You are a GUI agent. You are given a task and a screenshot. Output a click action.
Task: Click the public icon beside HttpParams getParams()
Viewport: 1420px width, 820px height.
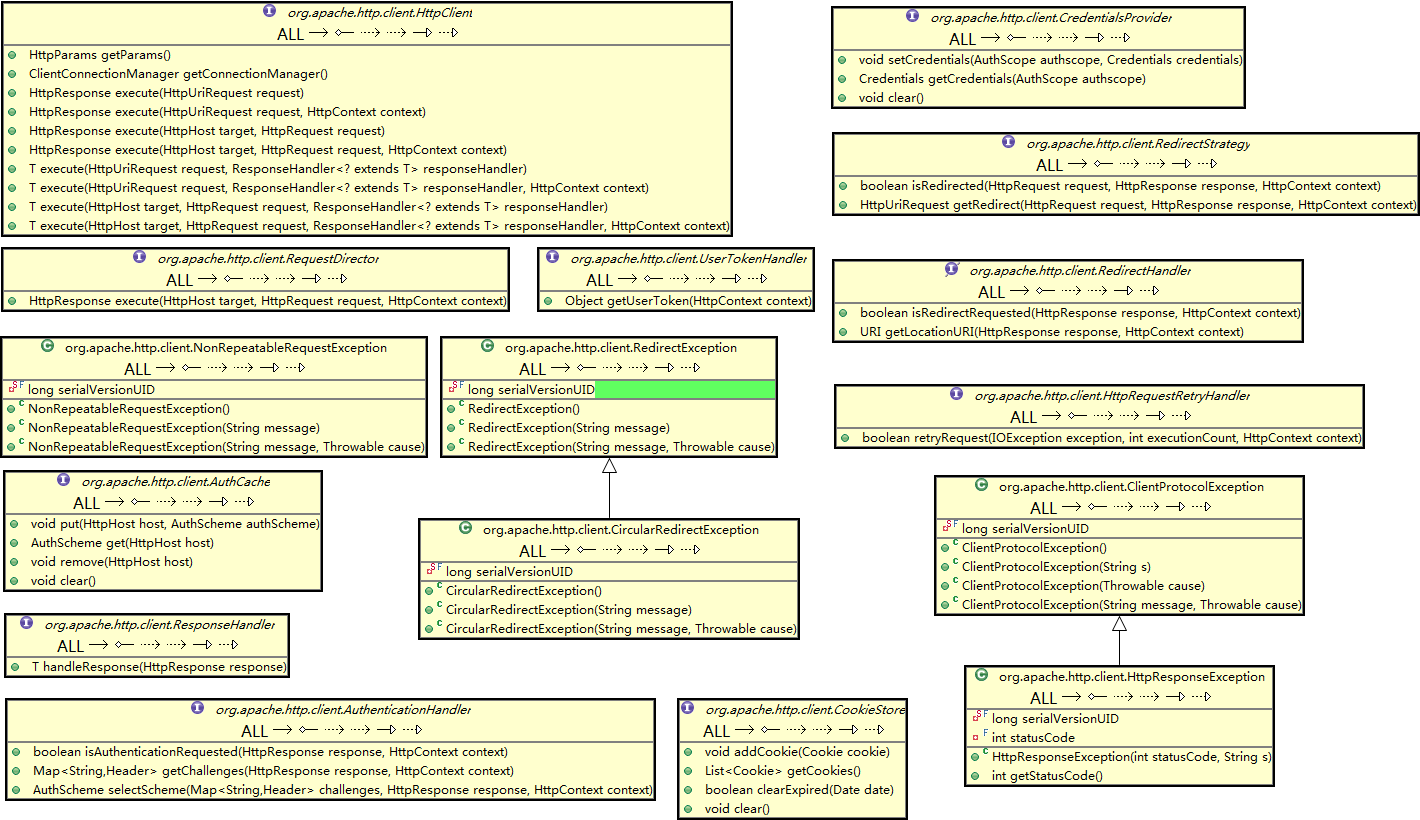13,55
